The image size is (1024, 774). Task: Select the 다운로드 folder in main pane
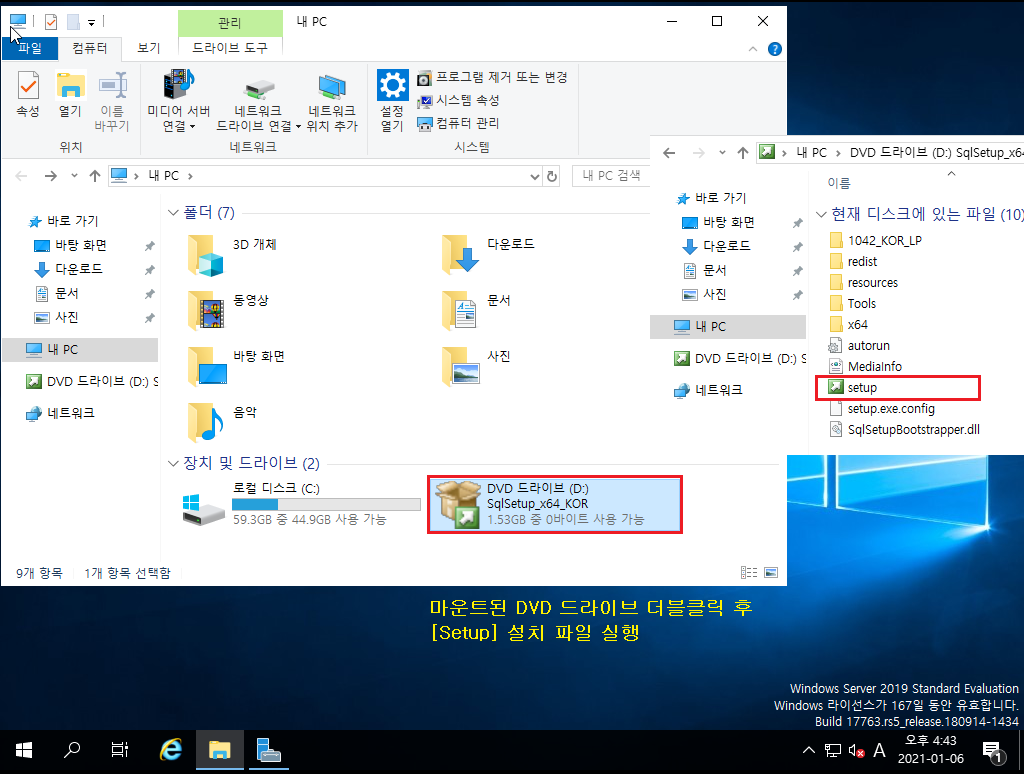click(x=489, y=254)
